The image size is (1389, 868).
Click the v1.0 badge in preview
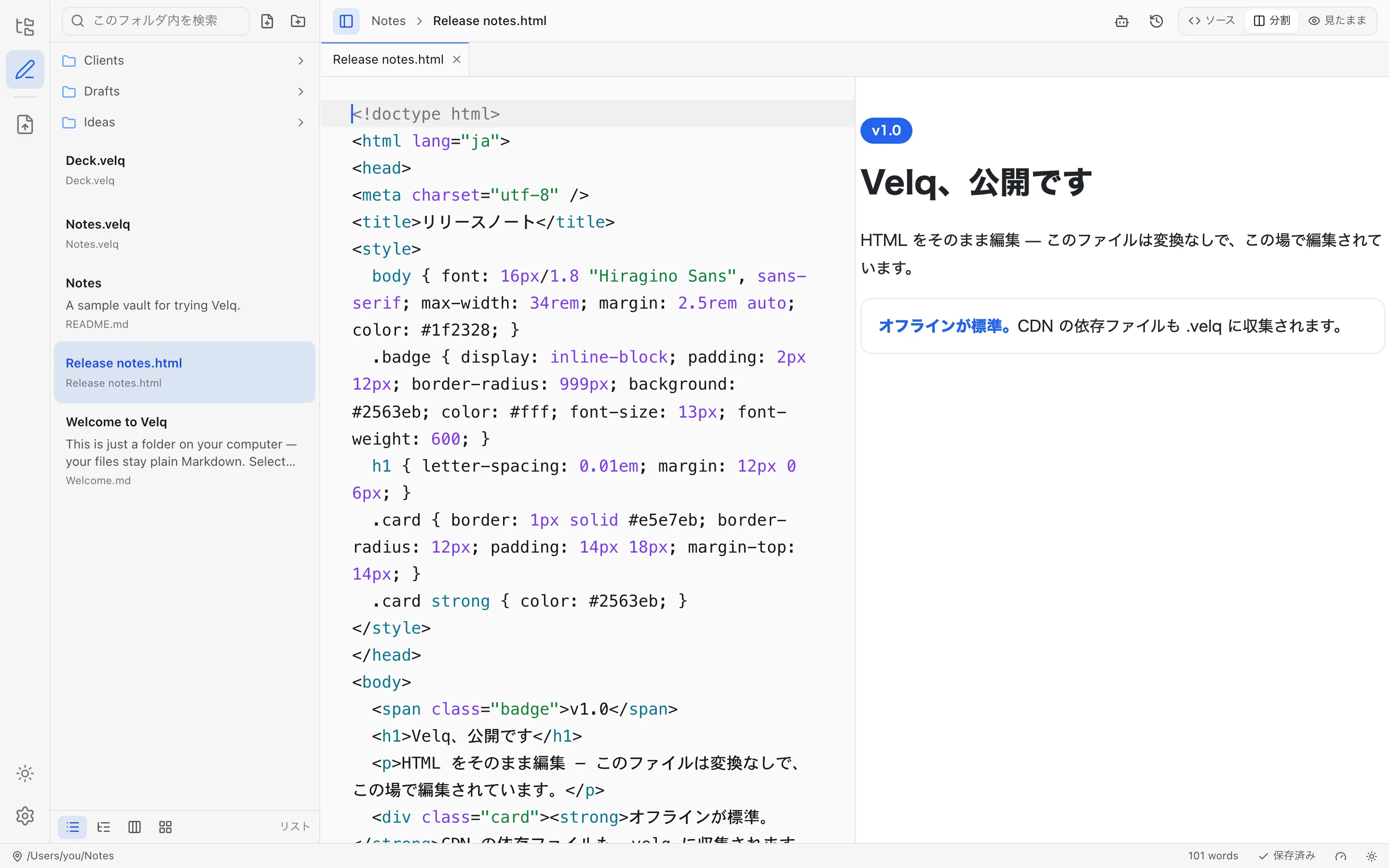coord(885,131)
